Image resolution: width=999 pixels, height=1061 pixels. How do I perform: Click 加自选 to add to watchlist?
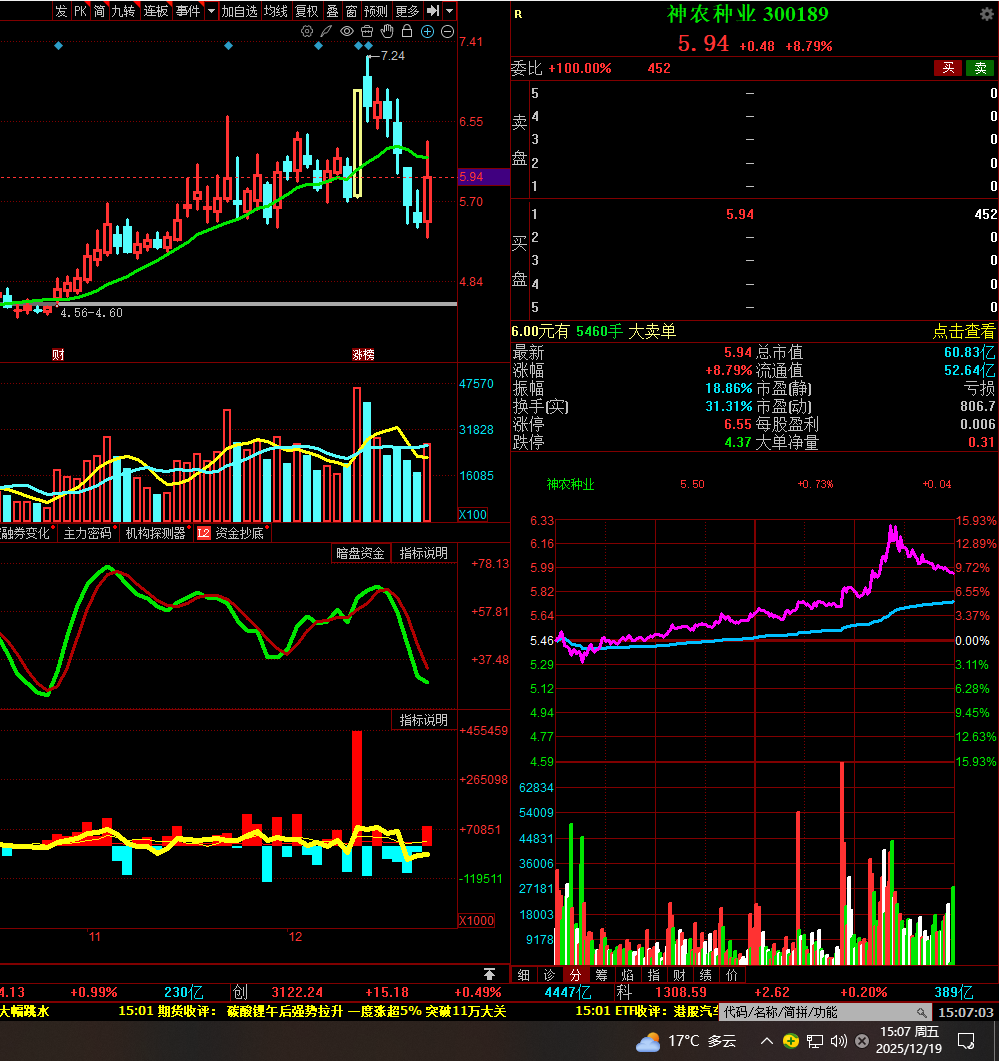click(240, 11)
